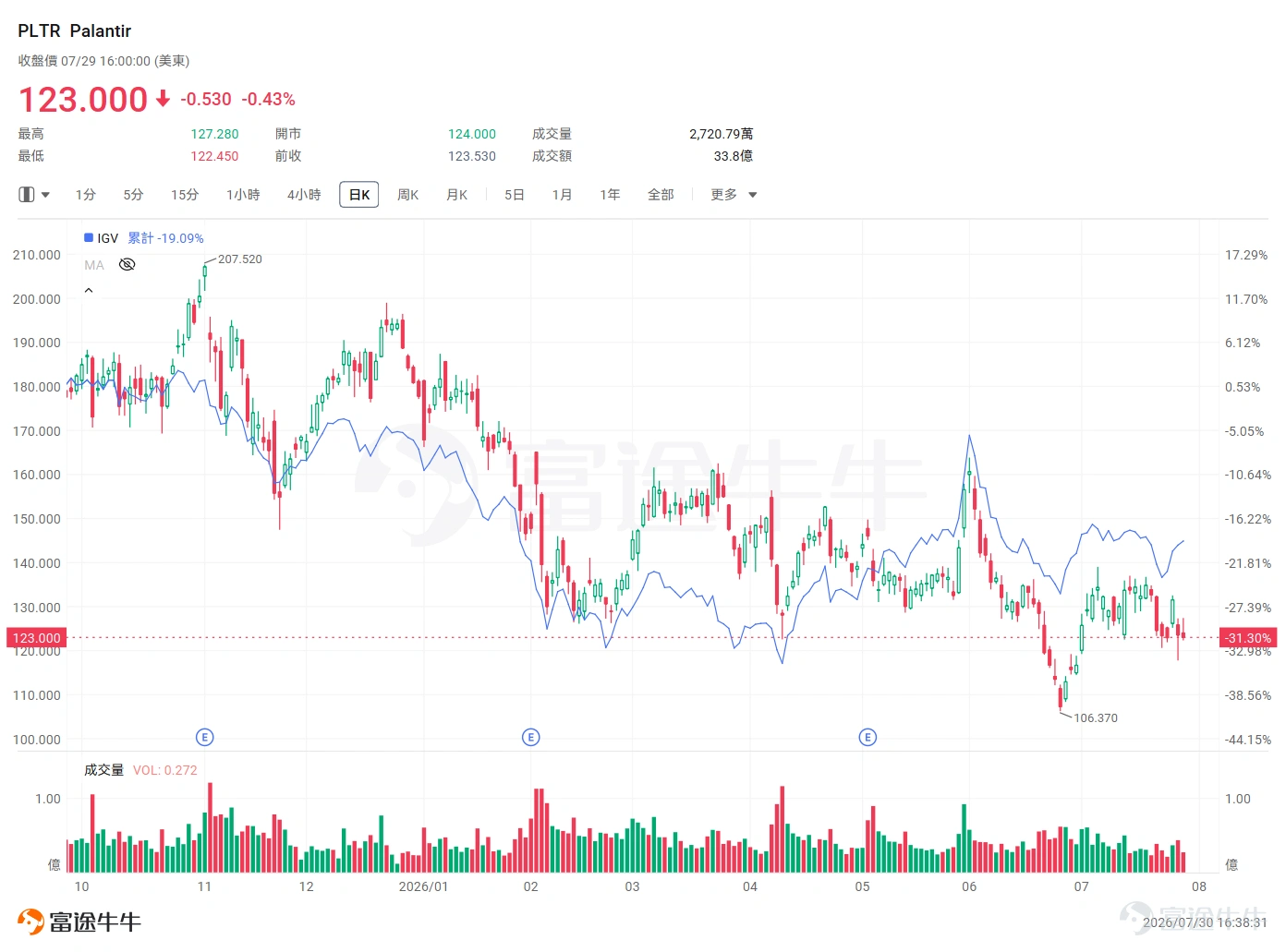The width and height of the screenshot is (1286, 952).
Task: Click the -0.530 price change
Action: click(x=206, y=99)
